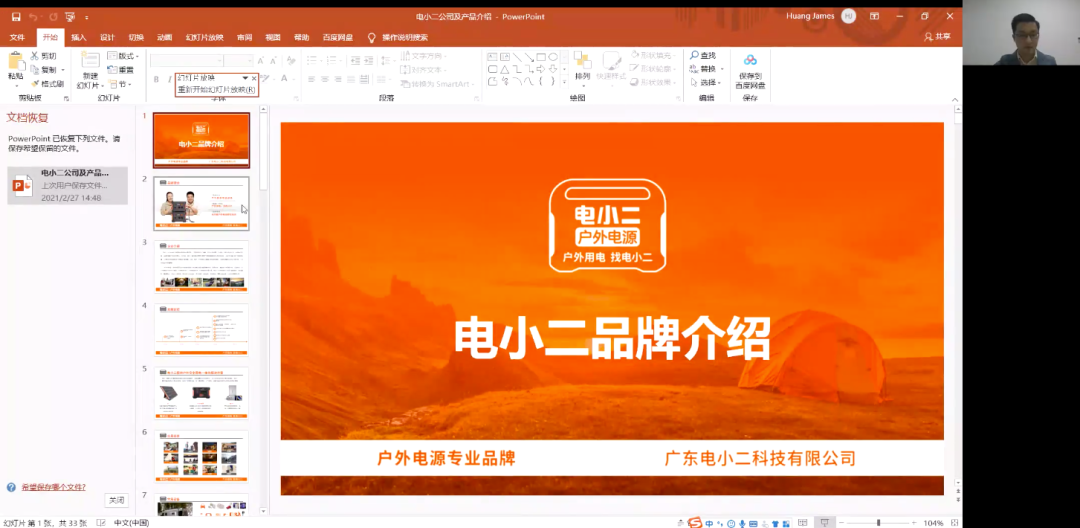Open the 文件 menu tab
Viewport: 1080px width, 528px height.
pyautogui.click(x=17, y=37)
